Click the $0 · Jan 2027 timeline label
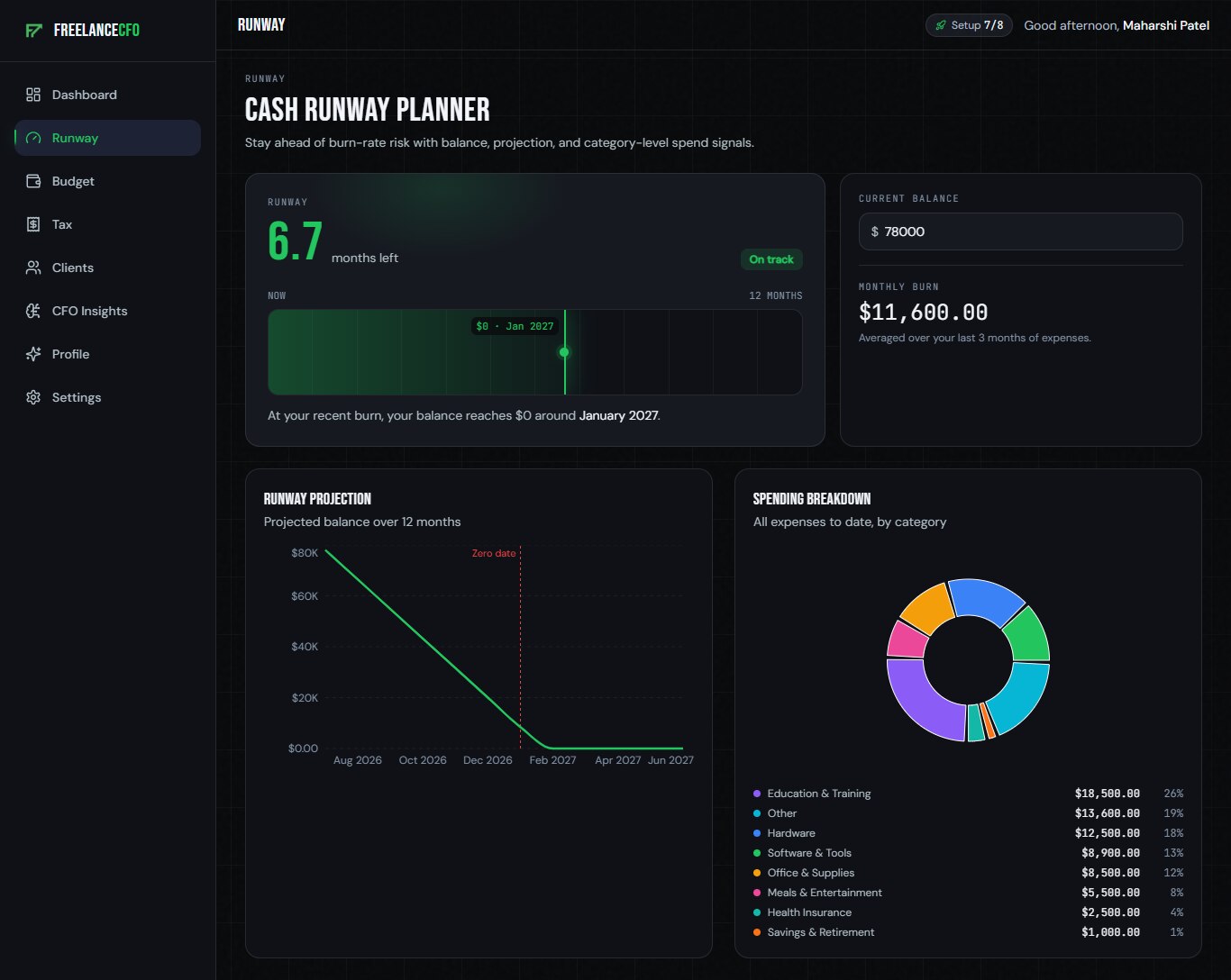The height and width of the screenshot is (980, 1231). (515, 326)
